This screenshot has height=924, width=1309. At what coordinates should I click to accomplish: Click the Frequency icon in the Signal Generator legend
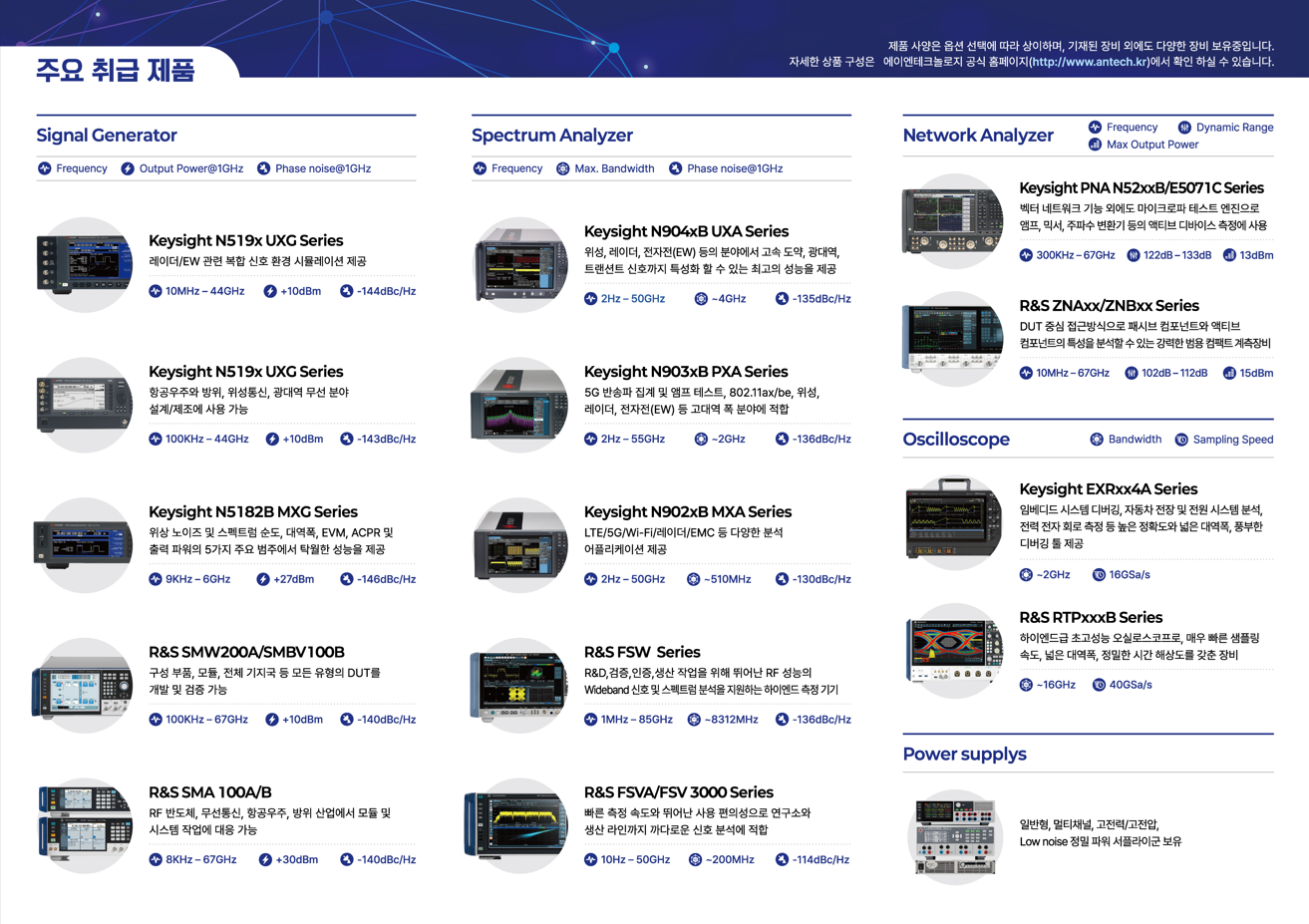pyautogui.click(x=44, y=168)
